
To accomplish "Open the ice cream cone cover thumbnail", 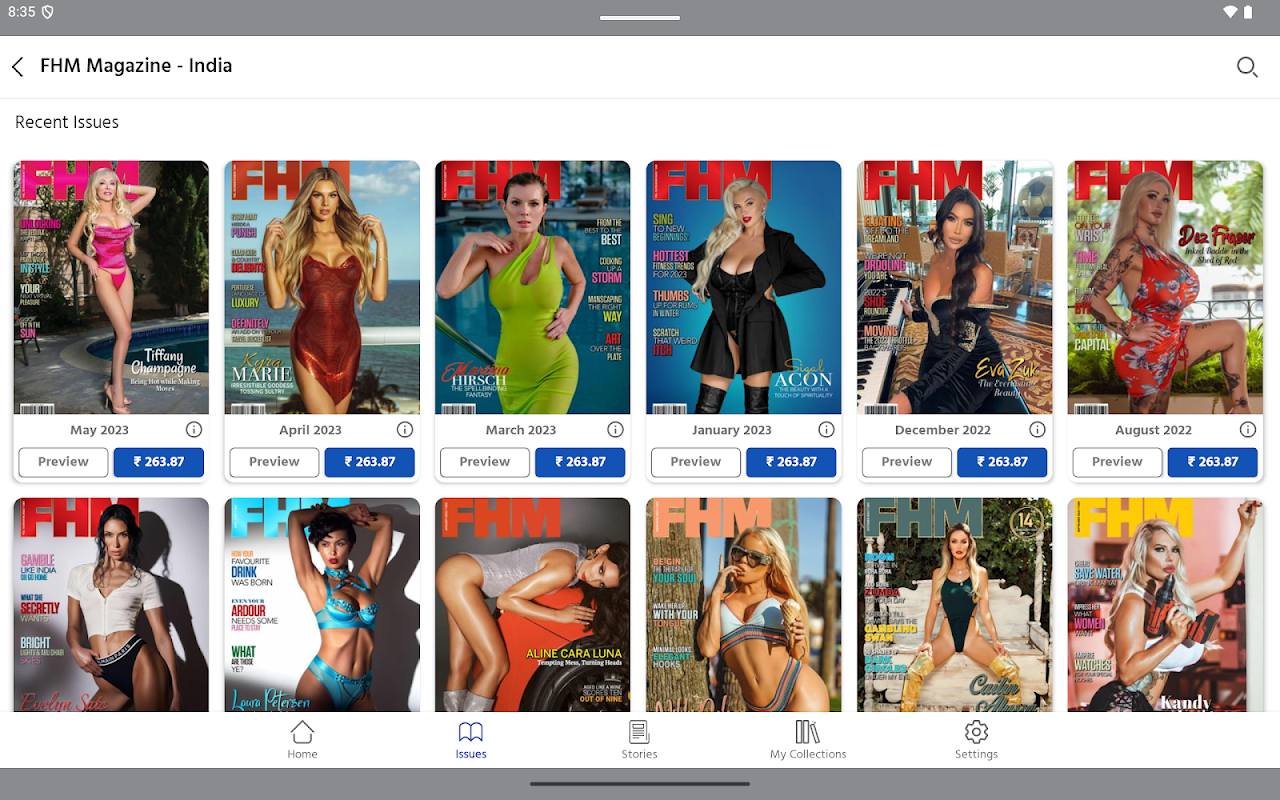I will tap(744, 605).
